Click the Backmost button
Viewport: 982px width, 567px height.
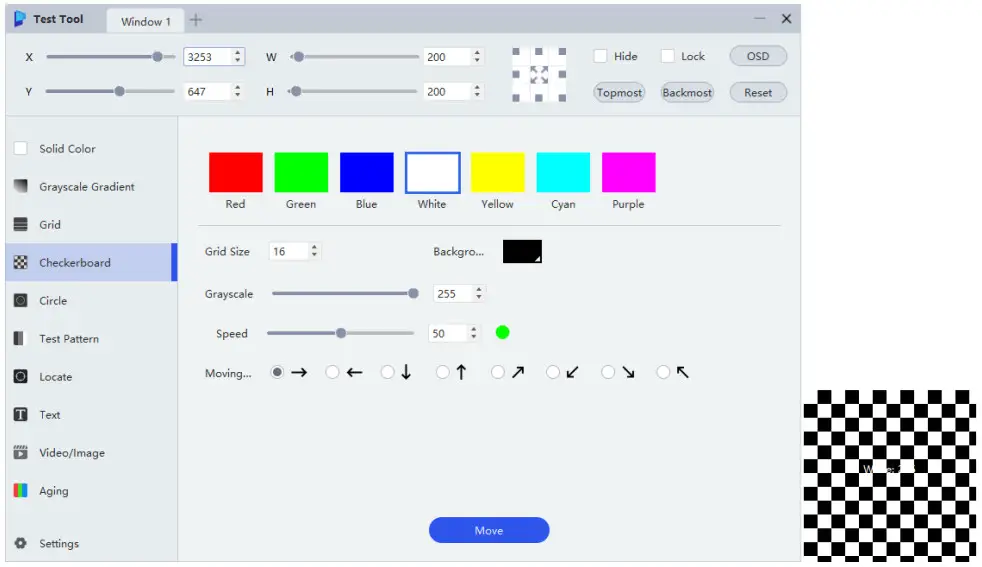[687, 92]
